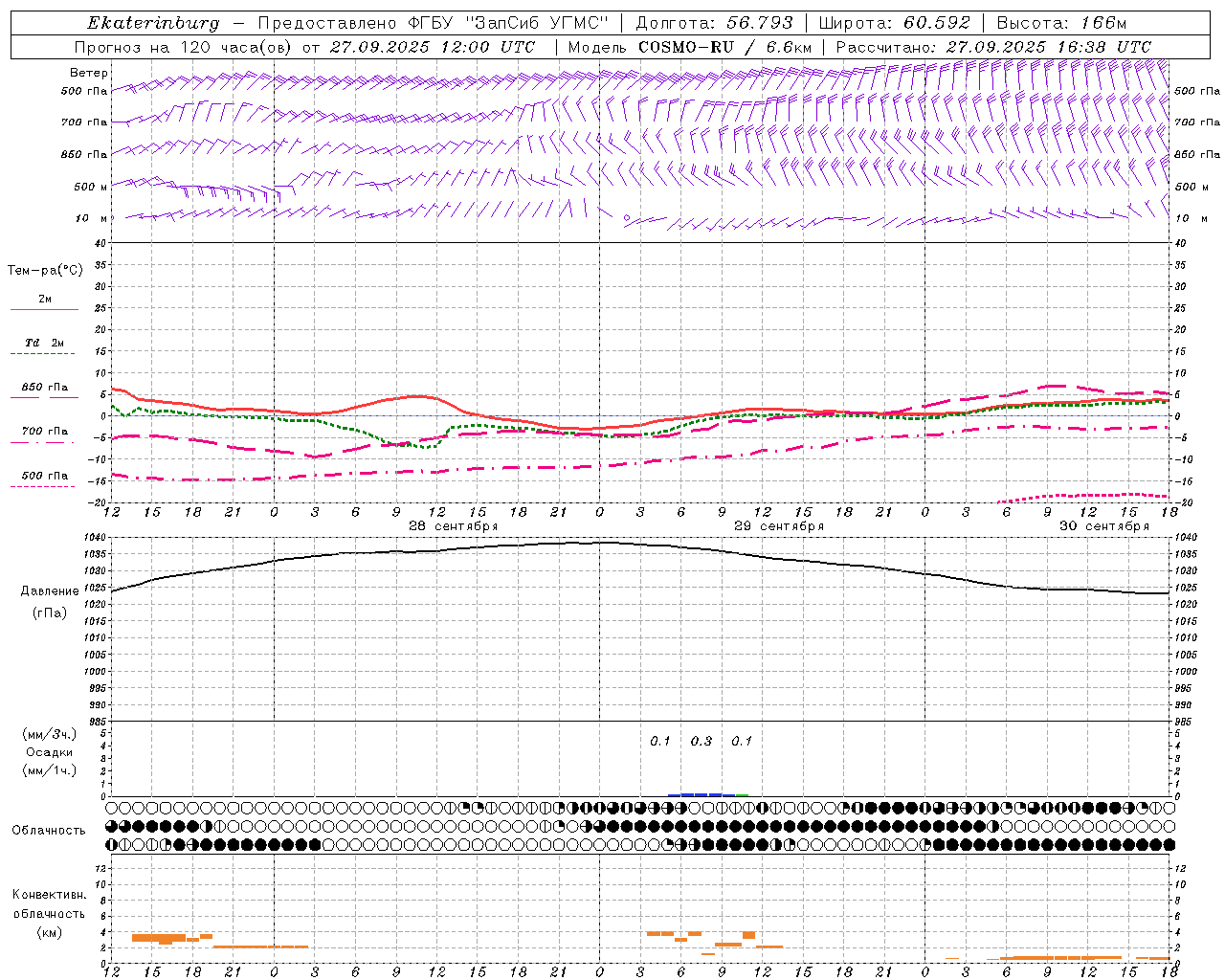Click the '0.3' precipitation amount value
This screenshot has width=1225, height=980.
(x=702, y=742)
